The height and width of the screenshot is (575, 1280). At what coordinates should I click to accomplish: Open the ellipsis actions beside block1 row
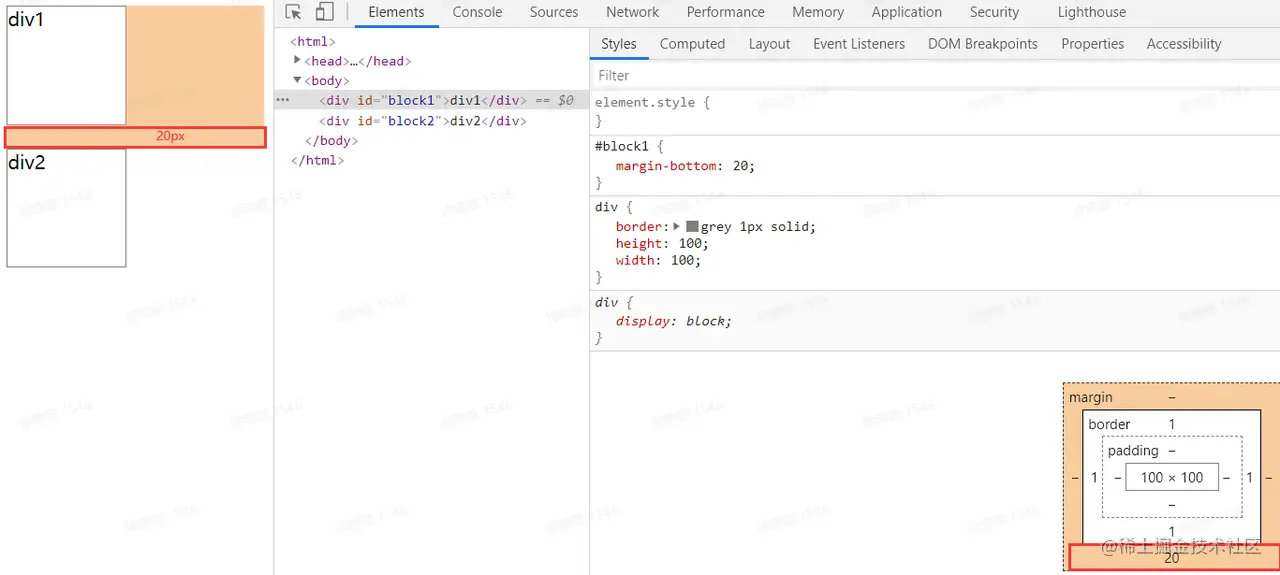pos(283,100)
